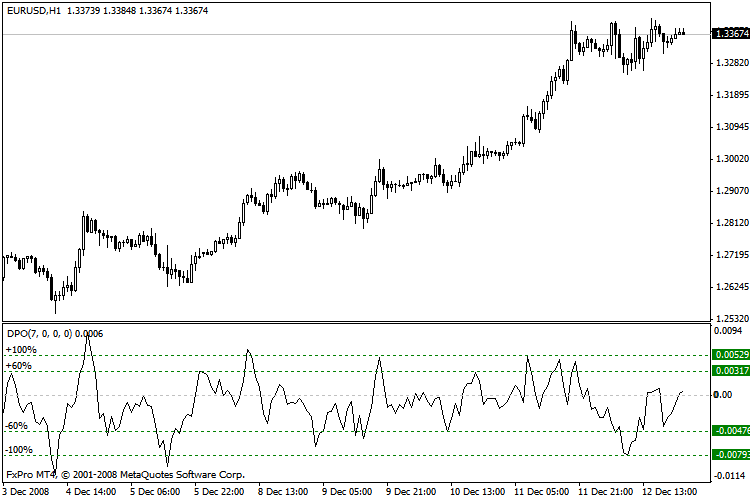Click the 0.00 zero-level value on indicator scale
The width and height of the screenshot is (750, 500).
point(723,394)
